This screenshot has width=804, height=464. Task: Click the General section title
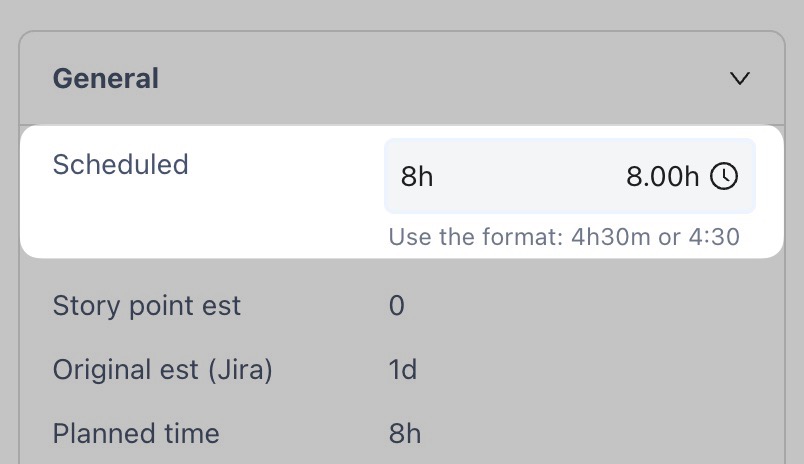[x=105, y=78]
